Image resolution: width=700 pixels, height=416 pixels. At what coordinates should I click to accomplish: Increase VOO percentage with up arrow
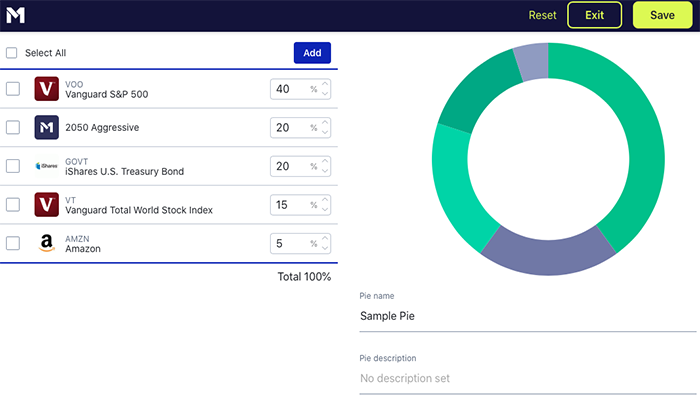click(x=325, y=84)
